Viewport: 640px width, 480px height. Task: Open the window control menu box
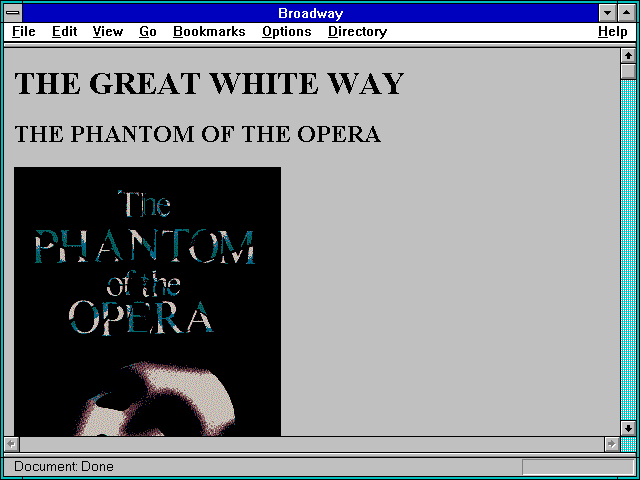click(13, 13)
